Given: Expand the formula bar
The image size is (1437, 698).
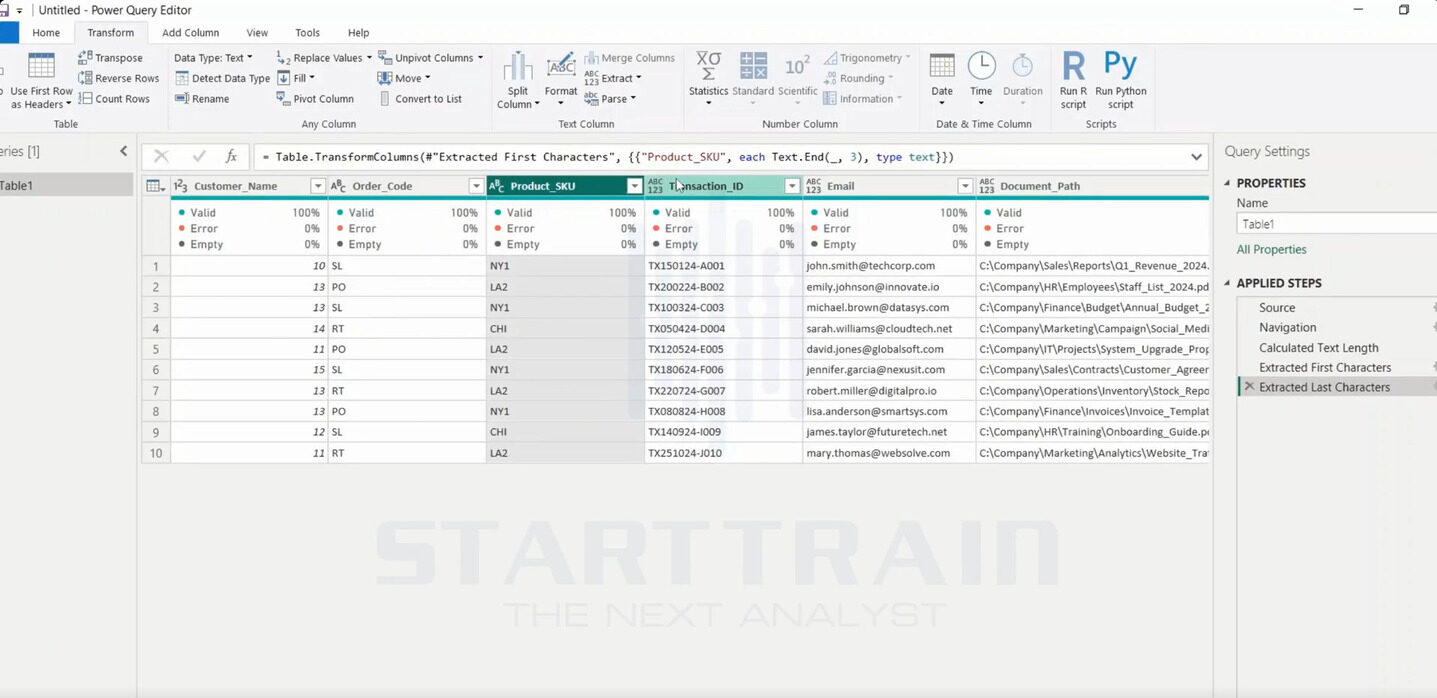Looking at the screenshot, I should pos(1196,157).
